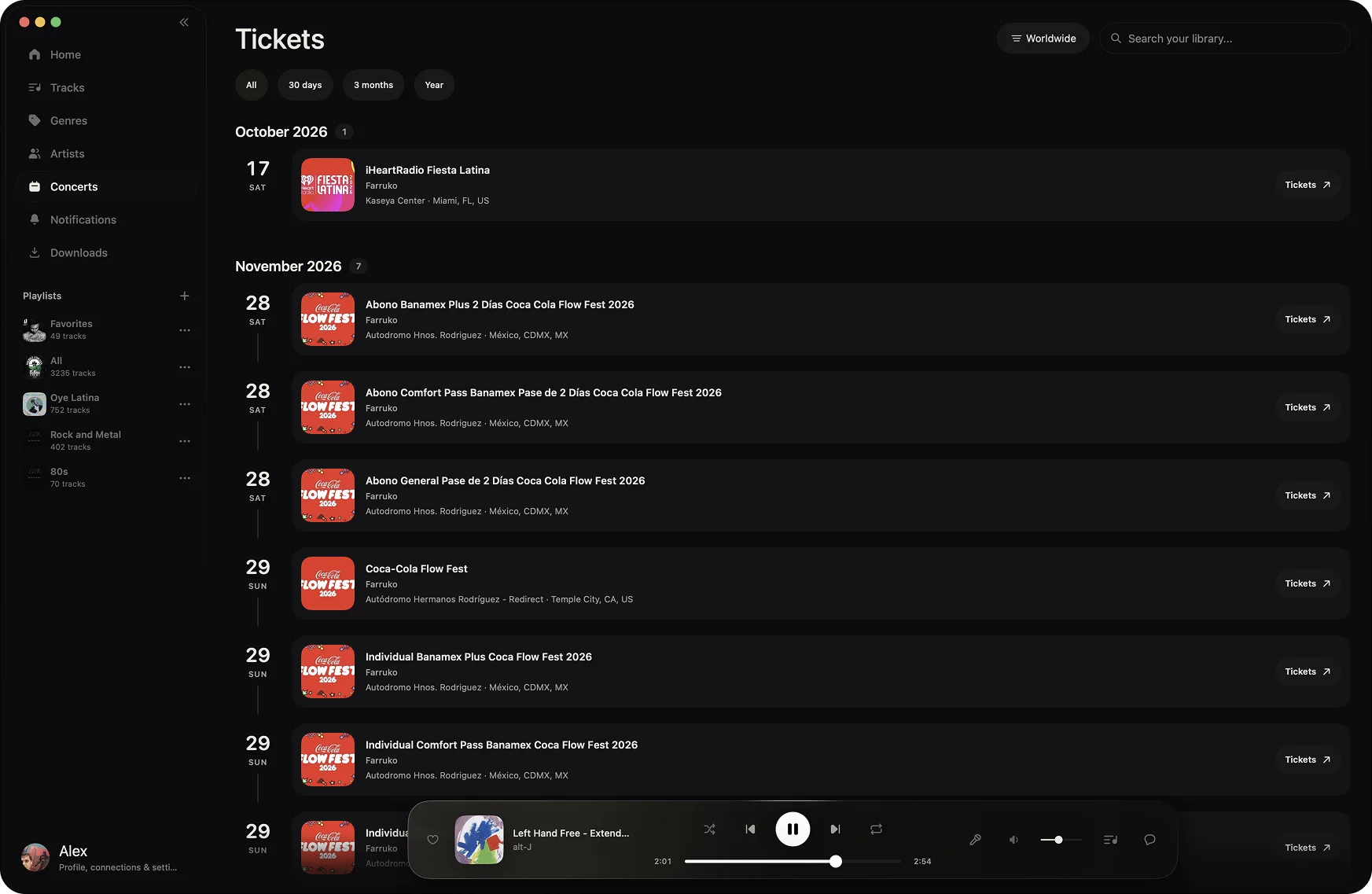Click the Concerts calendar icon
This screenshot has width=1372, height=894.
click(x=35, y=186)
